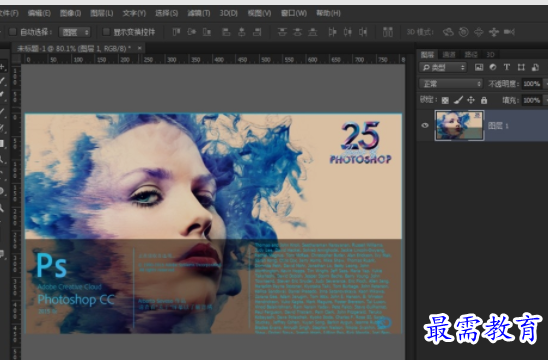This screenshot has width=548, height=360.
Task: Click Align right edges icon
Action: pyautogui.click(x=257, y=32)
